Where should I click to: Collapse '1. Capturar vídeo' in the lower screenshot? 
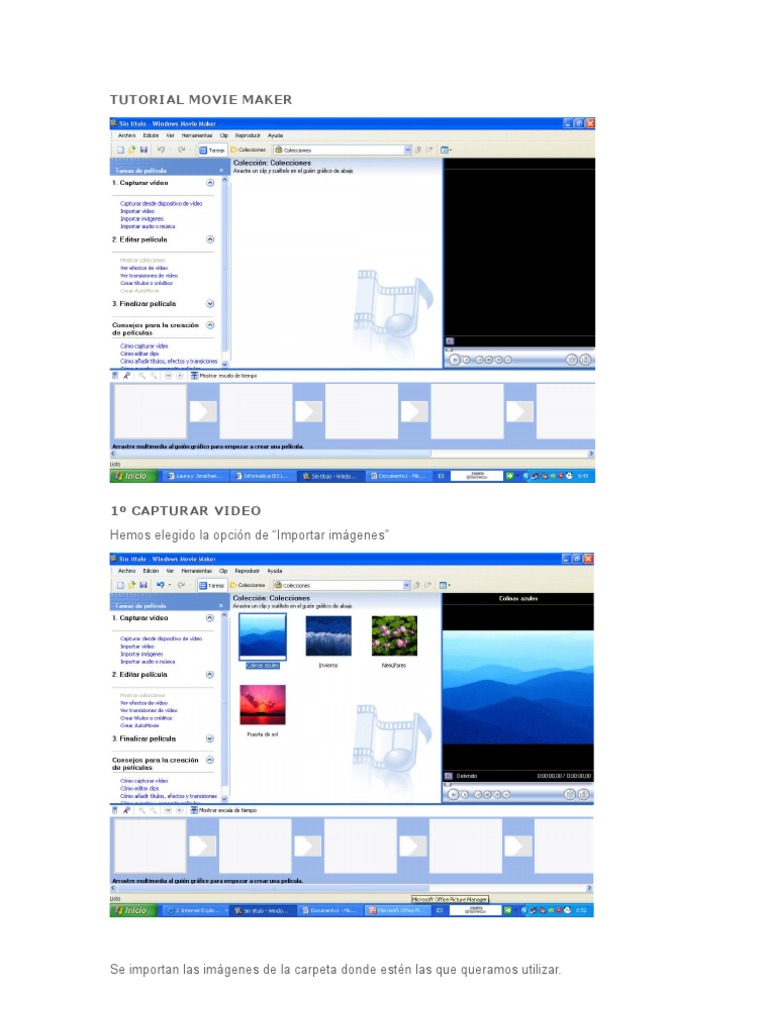[210, 618]
